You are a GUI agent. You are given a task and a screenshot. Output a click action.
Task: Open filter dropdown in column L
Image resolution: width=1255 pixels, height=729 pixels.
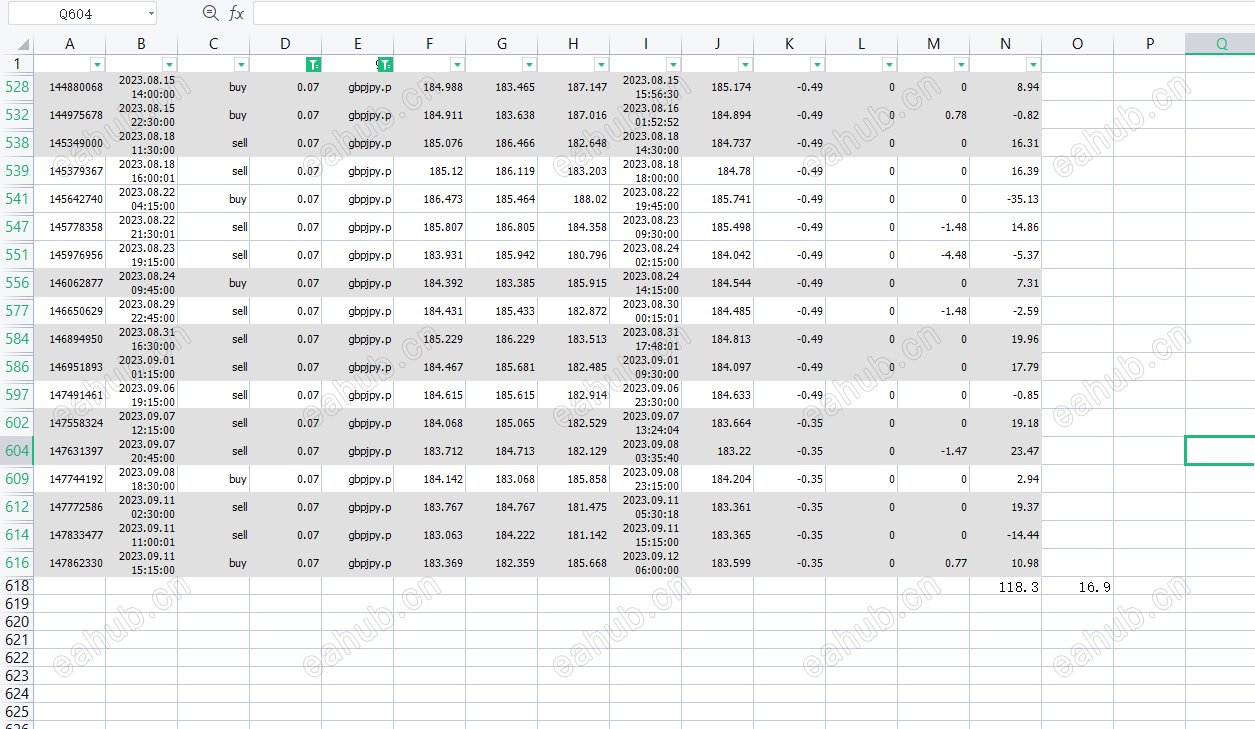click(889, 64)
